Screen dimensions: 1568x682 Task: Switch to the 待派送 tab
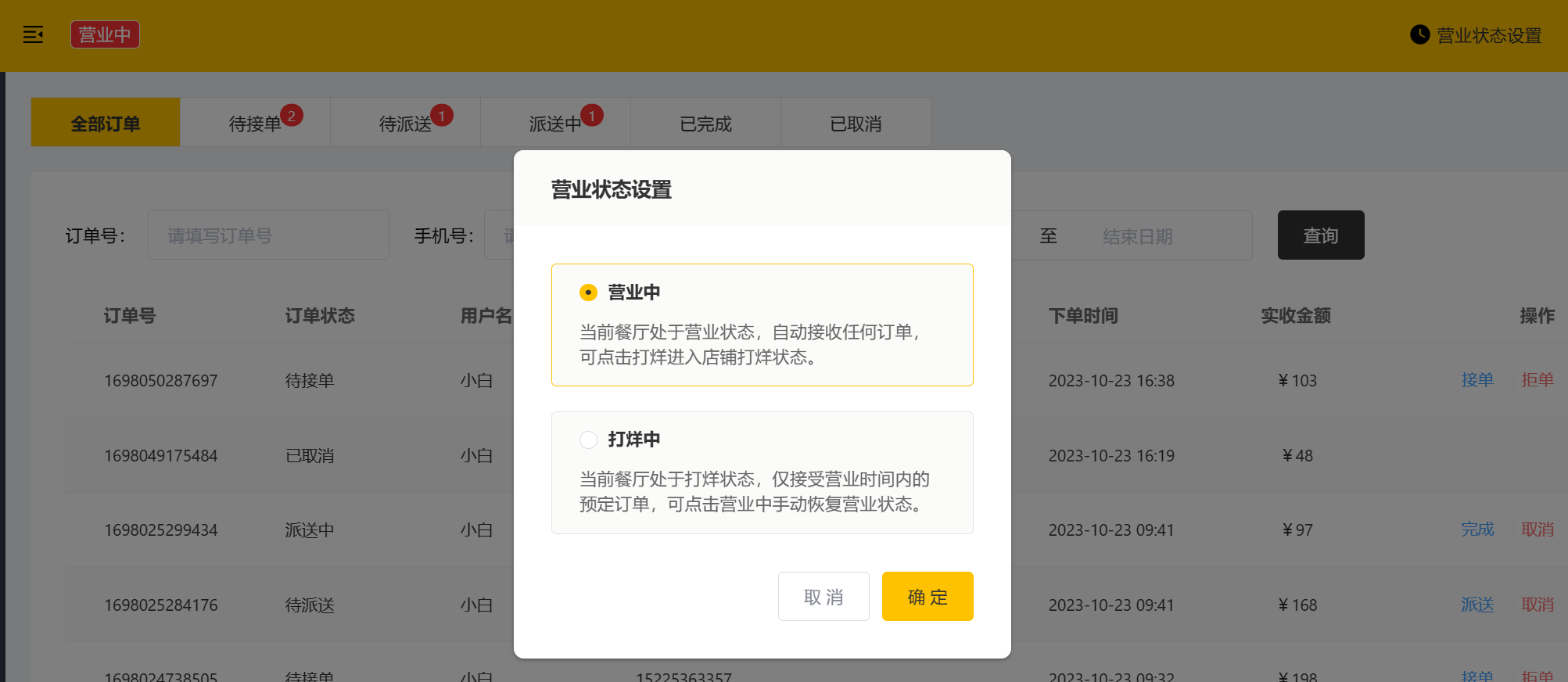click(x=406, y=123)
